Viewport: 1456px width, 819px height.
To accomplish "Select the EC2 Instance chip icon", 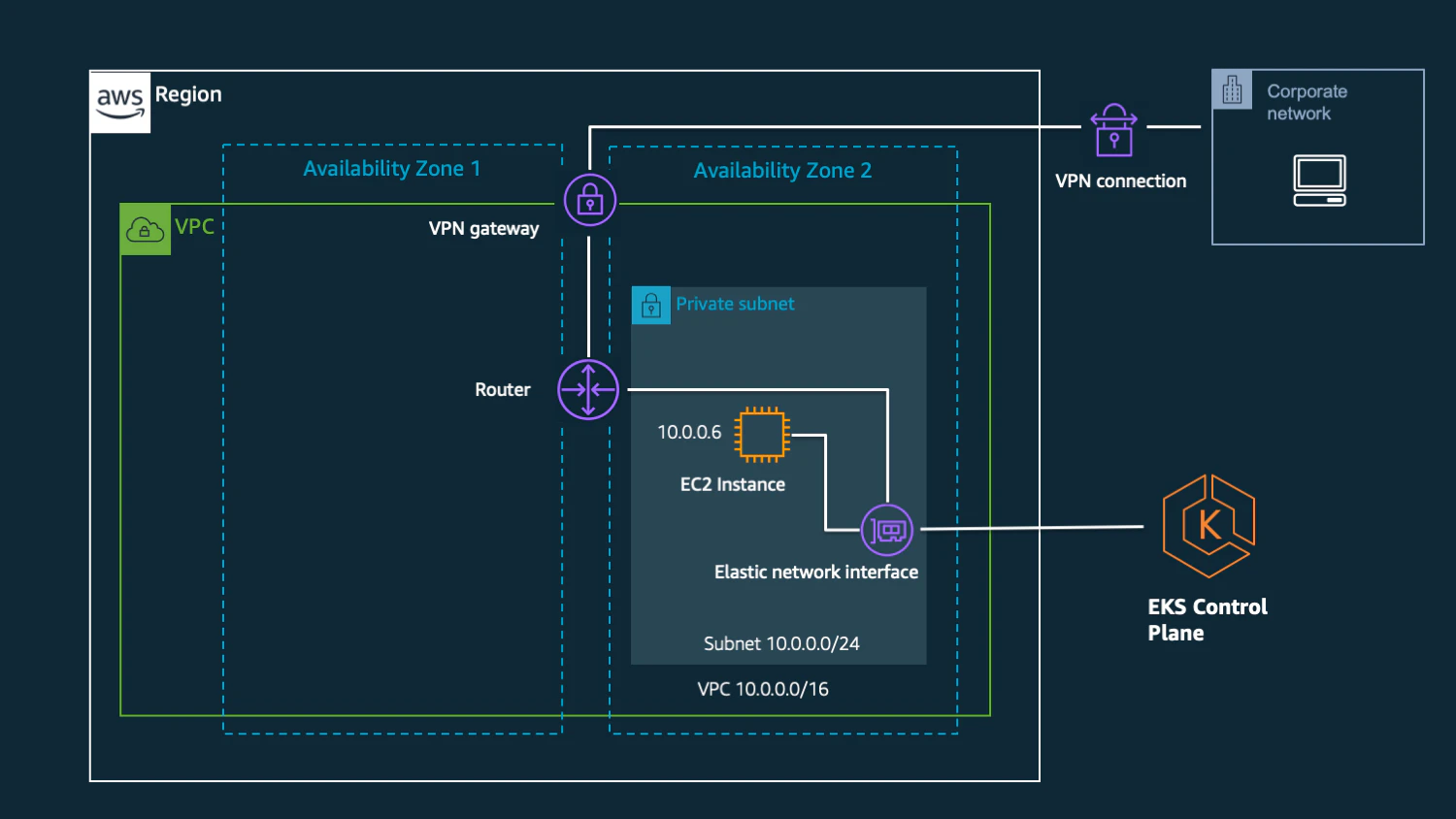I will 762,434.
